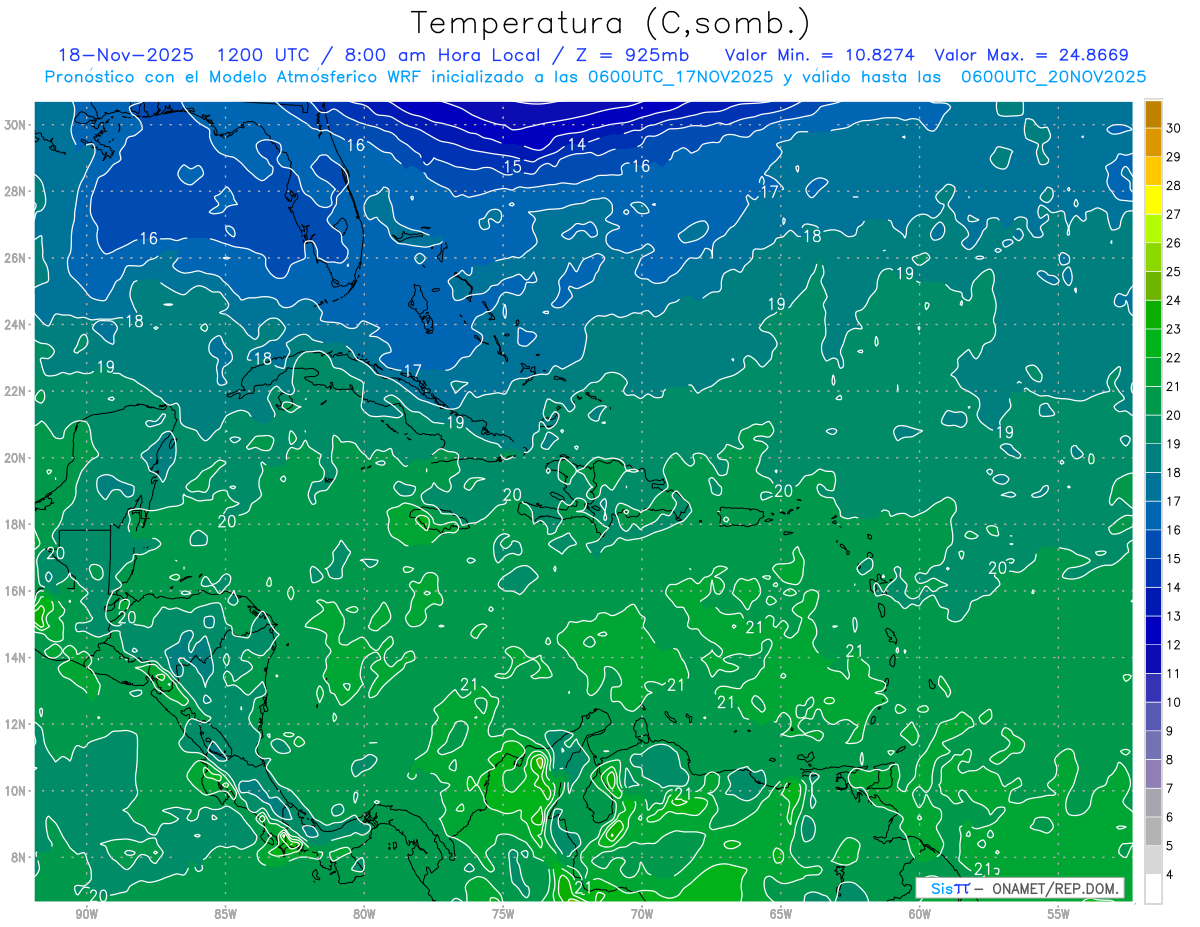Screen dimensions: 1200x927
Task: Click the colorbar value label "20"
Action: [x=1174, y=415]
